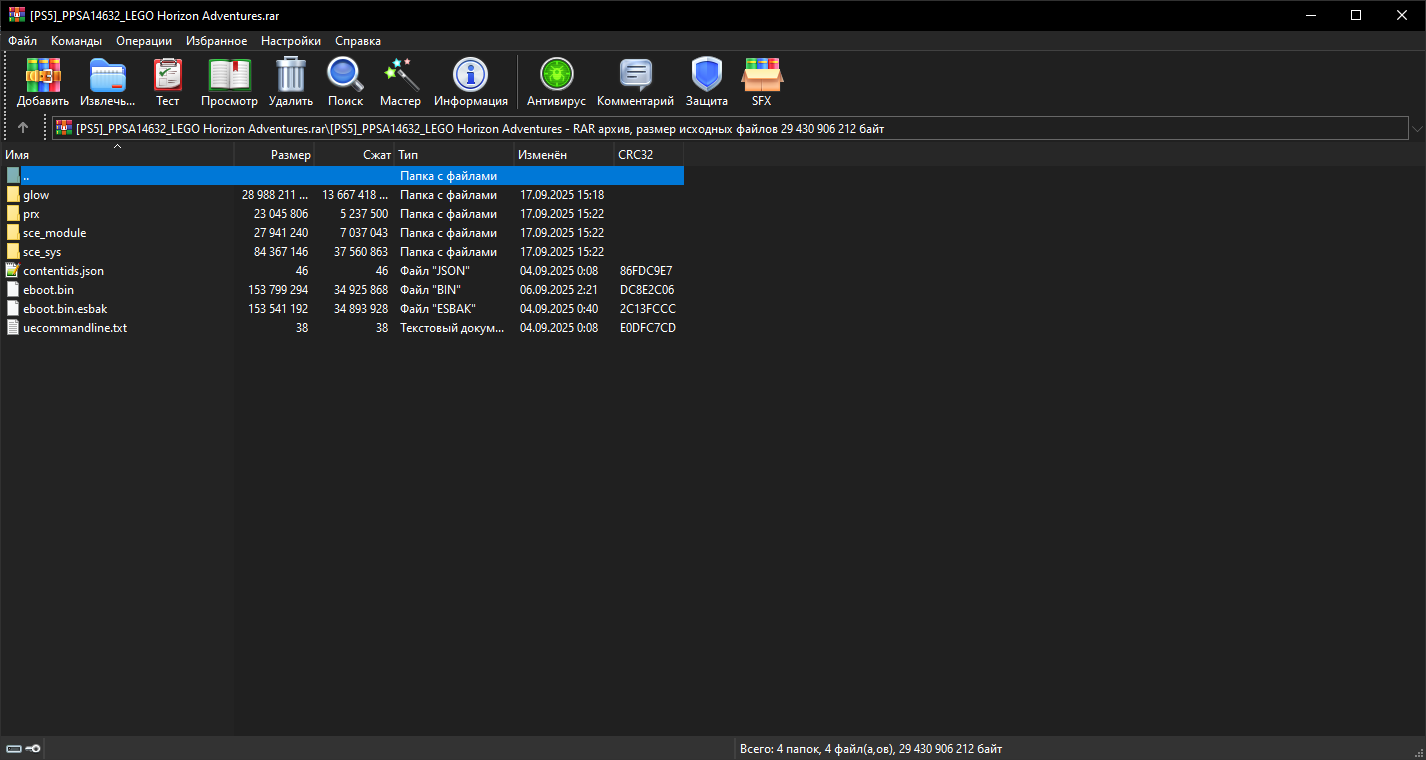This screenshot has width=1426, height=760.
Task: Sort by the Размер column header
Action: pyautogui.click(x=274, y=155)
